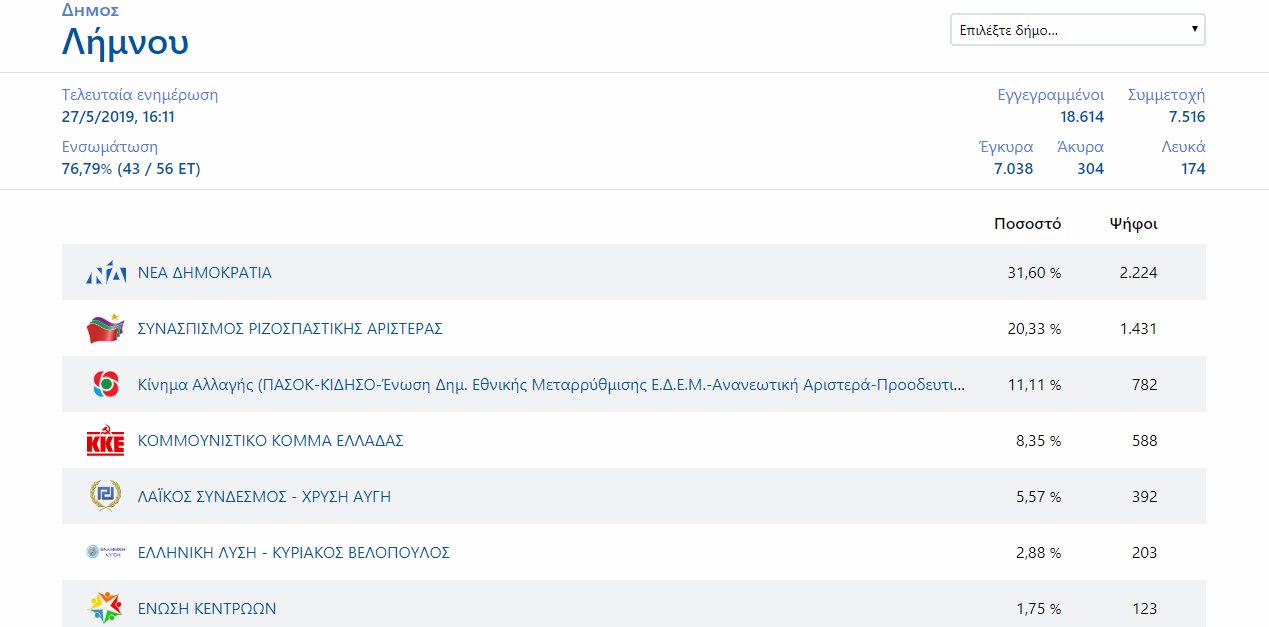
Task: Click the Nea Dimokratia party logo
Action: (105, 273)
